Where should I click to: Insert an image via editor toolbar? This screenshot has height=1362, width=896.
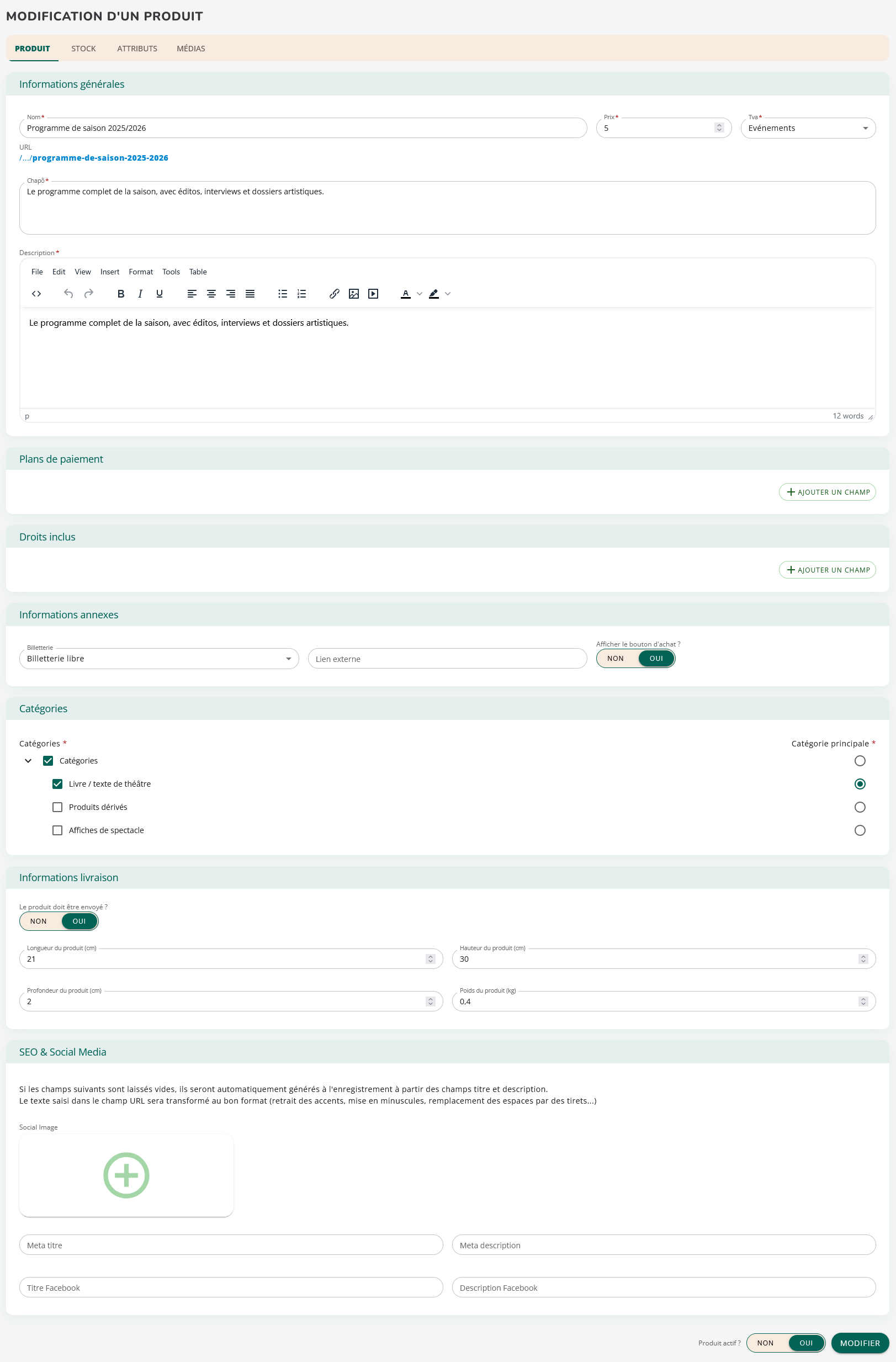click(x=353, y=294)
